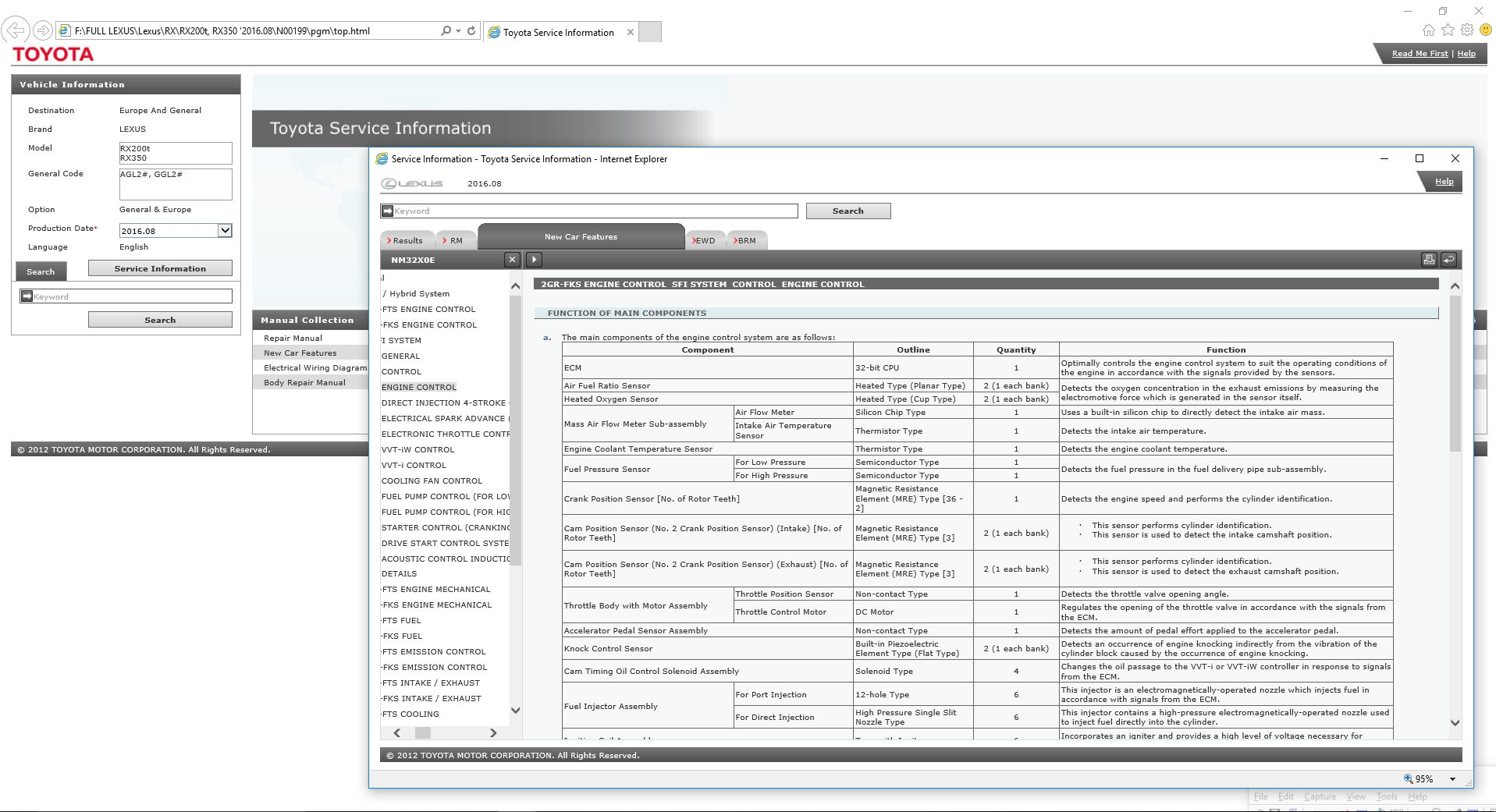Refresh the page using the address bar reload icon
Image resolution: width=1496 pixels, height=812 pixels.
tap(471, 30)
